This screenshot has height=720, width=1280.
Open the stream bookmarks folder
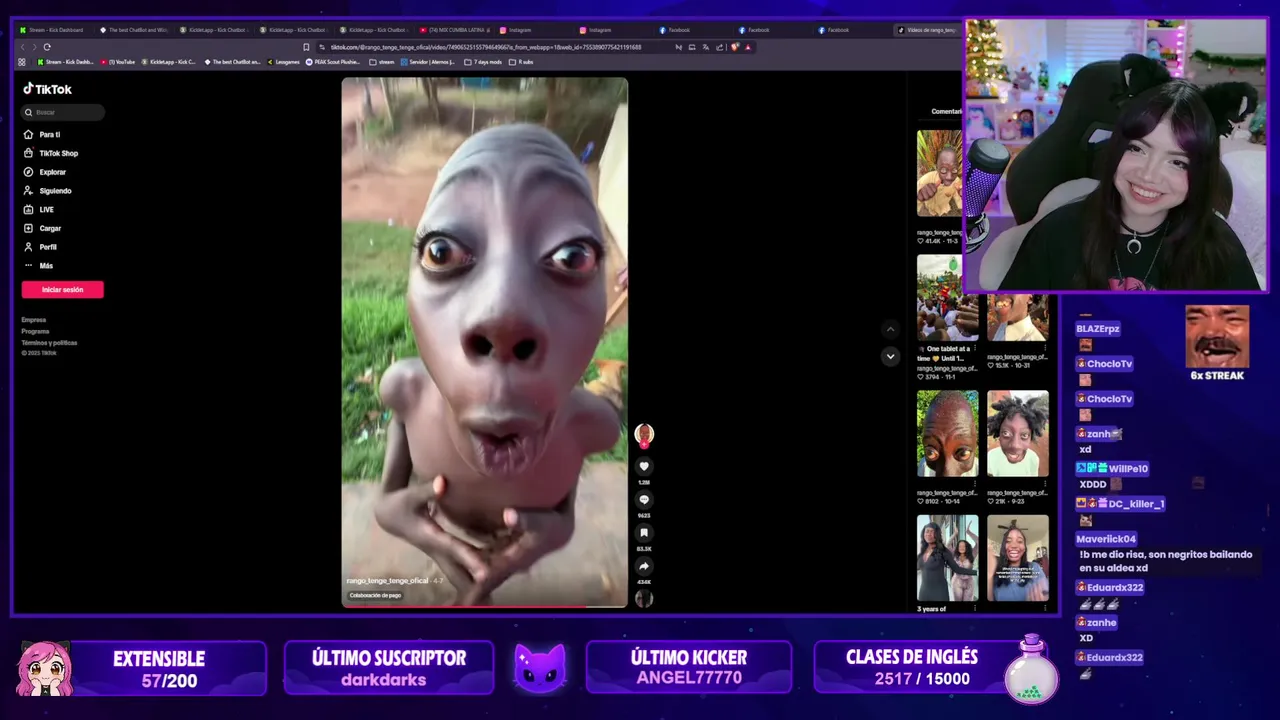pos(382,62)
